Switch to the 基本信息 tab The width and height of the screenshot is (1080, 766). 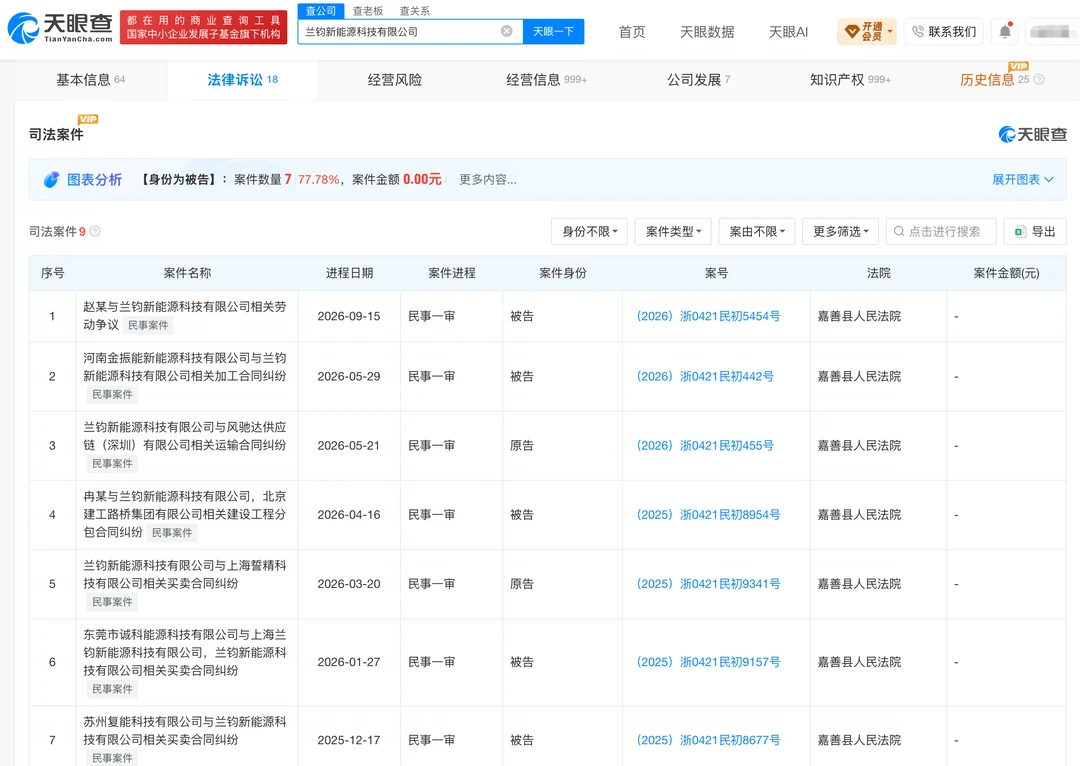(91, 80)
